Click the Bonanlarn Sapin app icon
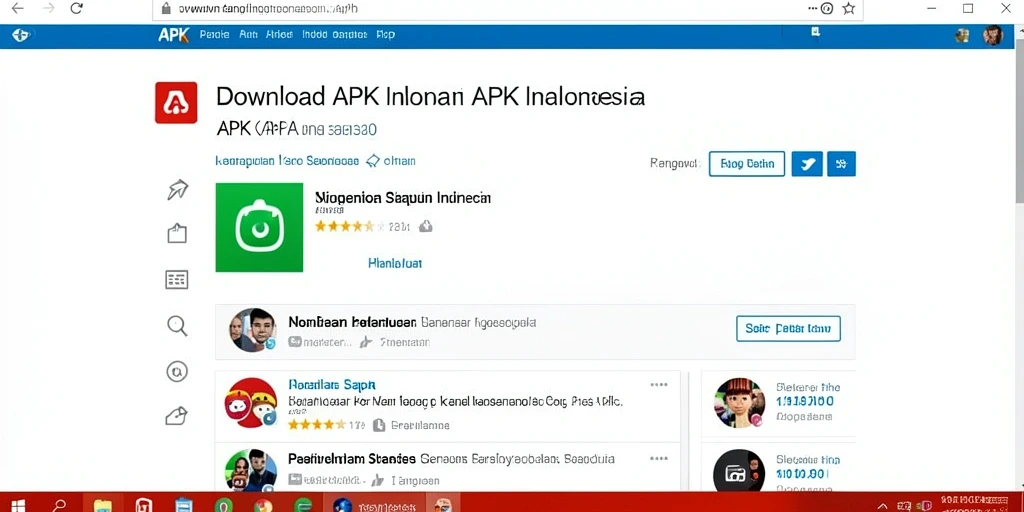The height and width of the screenshot is (512, 1024). tap(251, 403)
